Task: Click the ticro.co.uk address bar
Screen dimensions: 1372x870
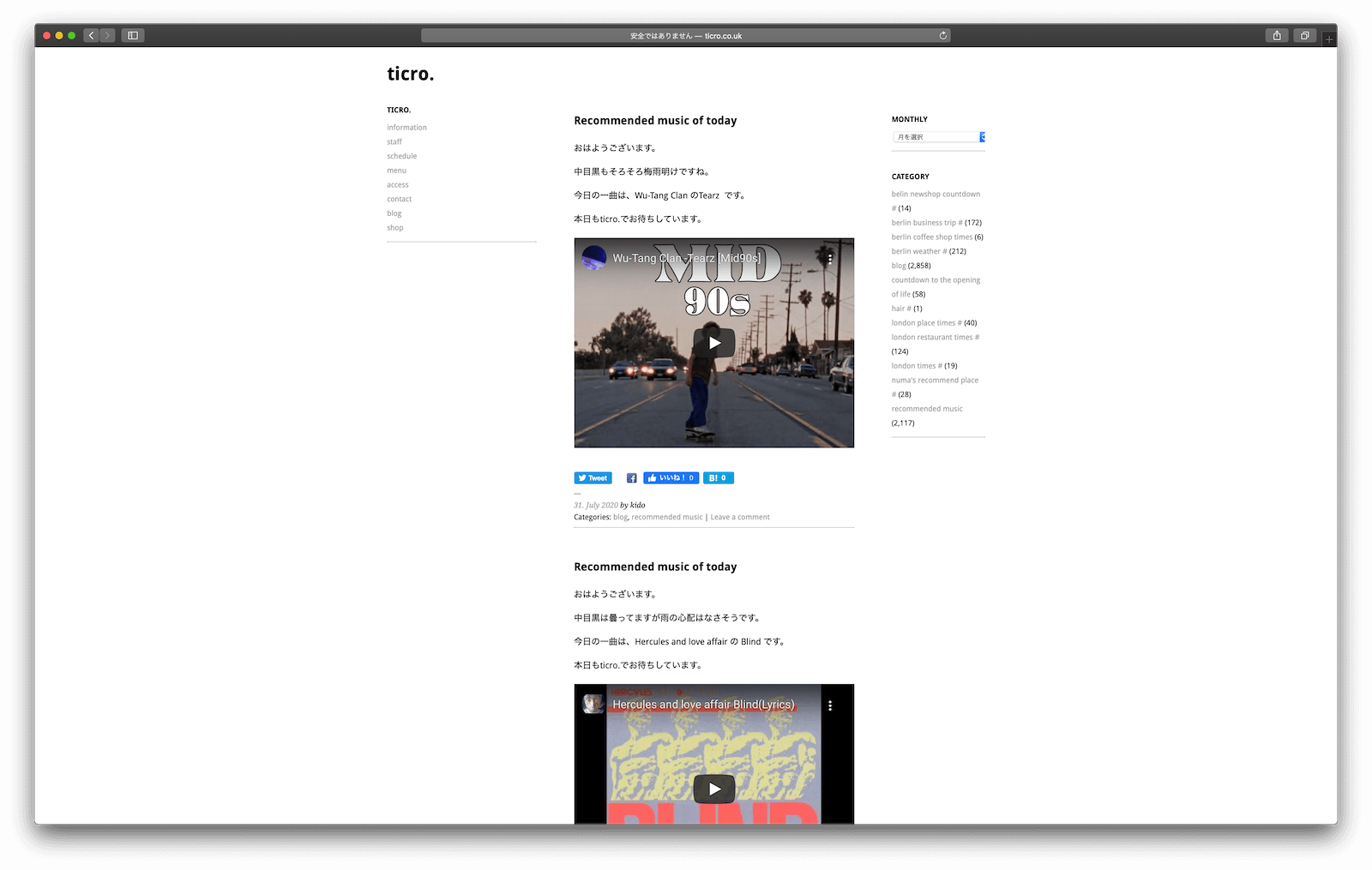Action: point(685,35)
